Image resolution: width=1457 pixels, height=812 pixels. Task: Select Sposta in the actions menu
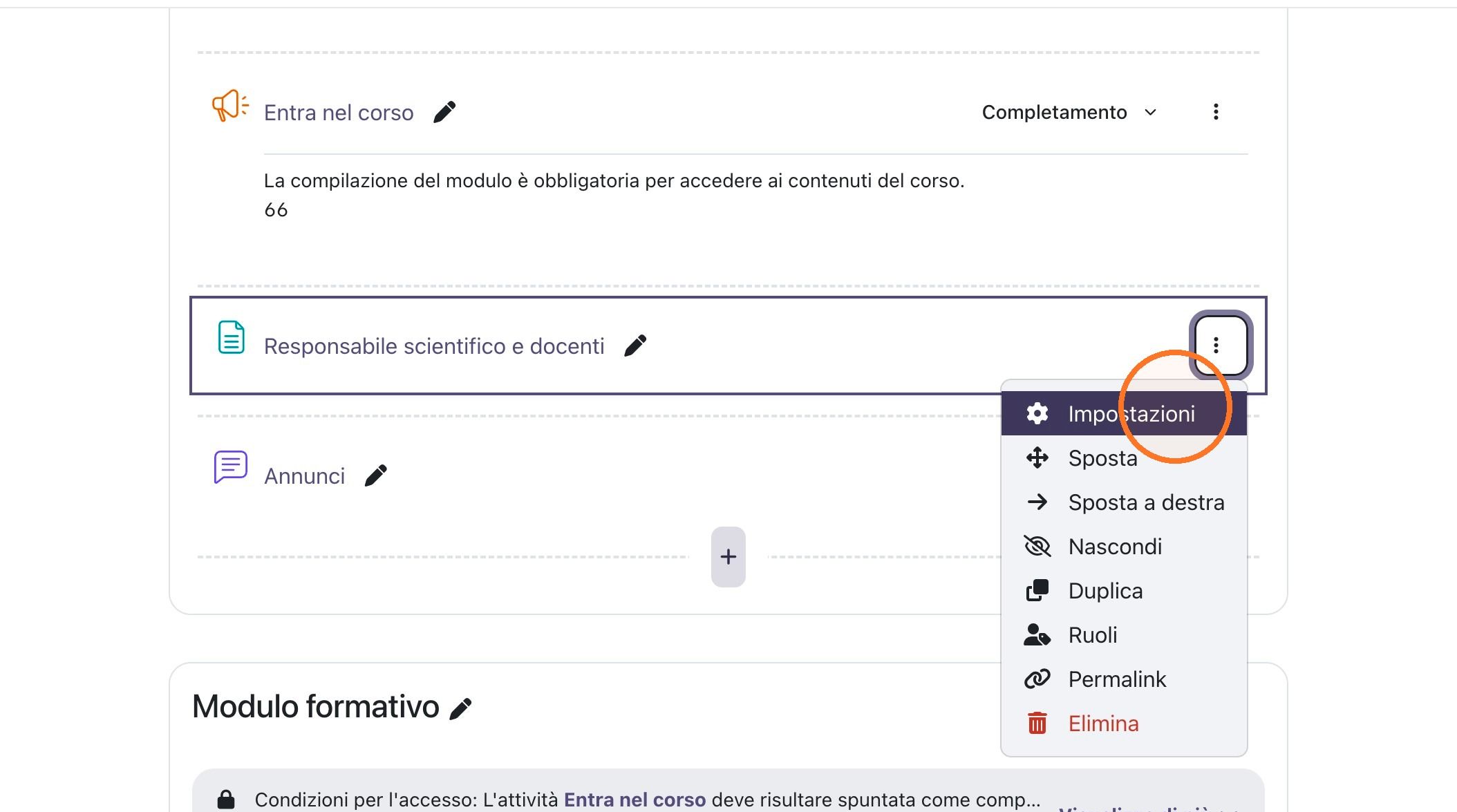click(x=1124, y=458)
